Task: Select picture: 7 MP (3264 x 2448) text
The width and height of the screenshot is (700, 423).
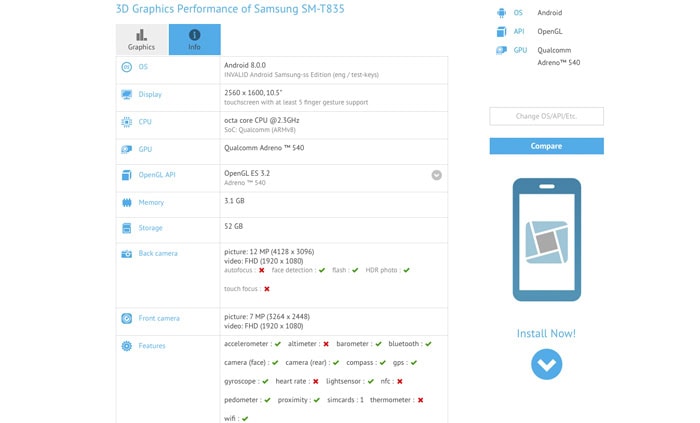Action: (267, 317)
